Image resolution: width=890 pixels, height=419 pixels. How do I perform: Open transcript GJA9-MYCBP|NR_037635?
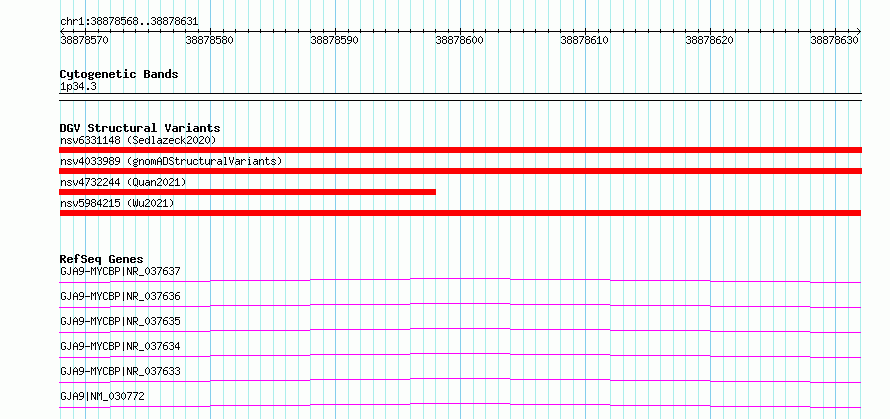120,321
